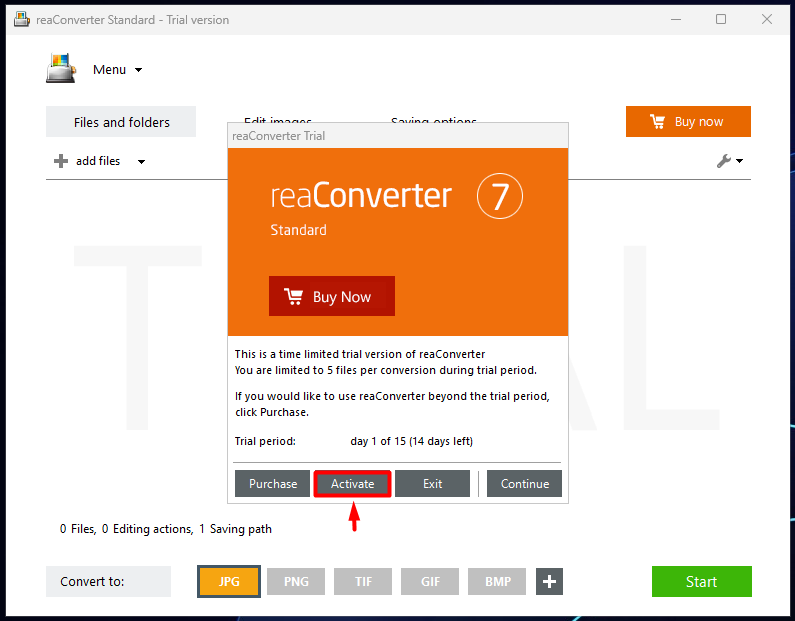This screenshot has height=621, width=795.
Task: Select JPG as output format
Action: coord(229,581)
